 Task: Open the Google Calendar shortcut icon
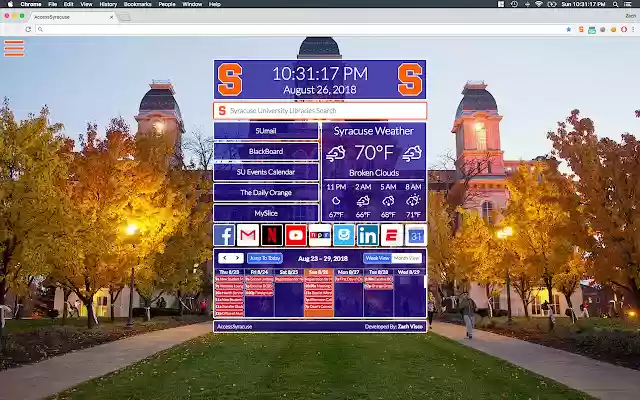coord(416,235)
